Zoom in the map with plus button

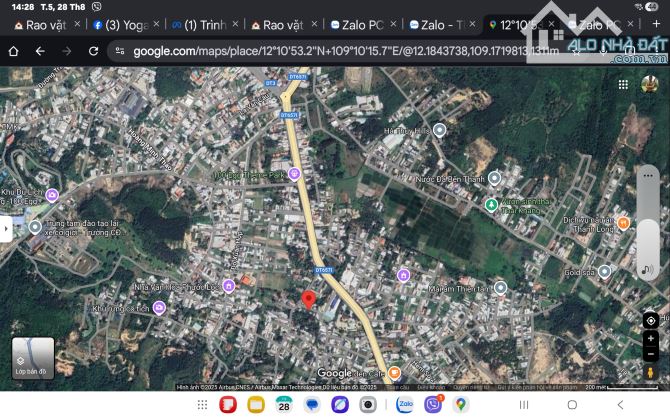point(651,337)
